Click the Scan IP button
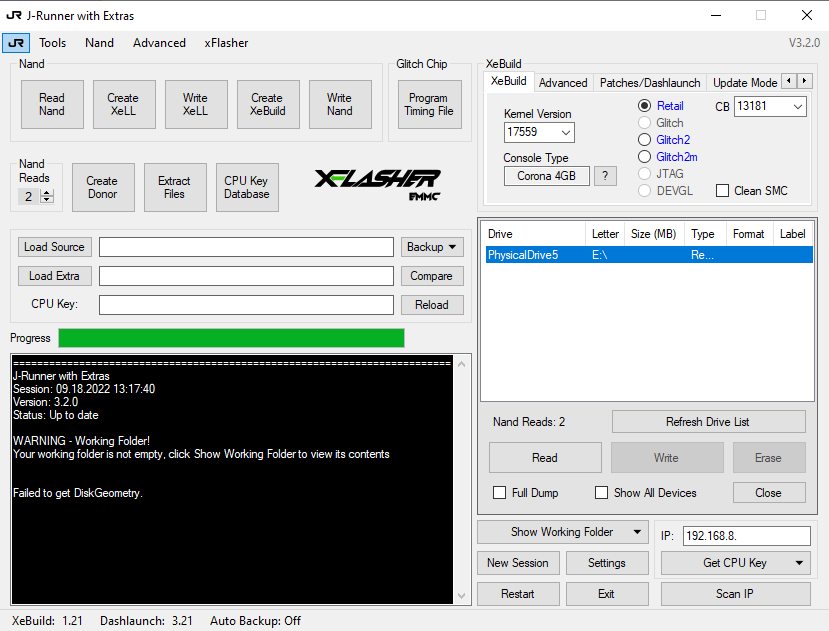Image resolution: width=829 pixels, height=631 pixels. coord(735,594)
